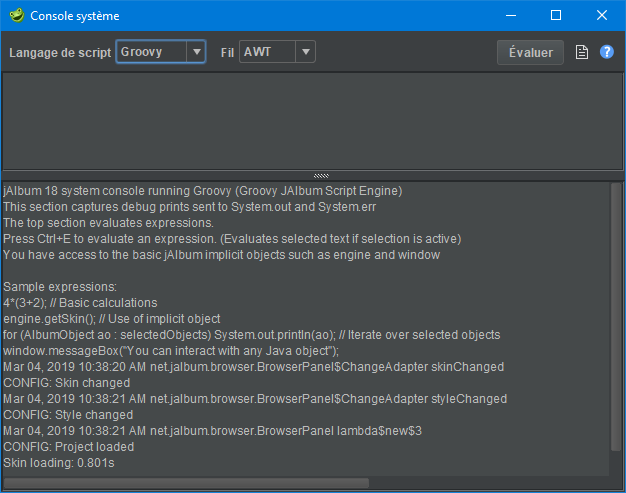This screenshot has width=626, height=493.
Task: Click the line 'CONFIG: Project loaded'
Action: click(x=69, y=447)
